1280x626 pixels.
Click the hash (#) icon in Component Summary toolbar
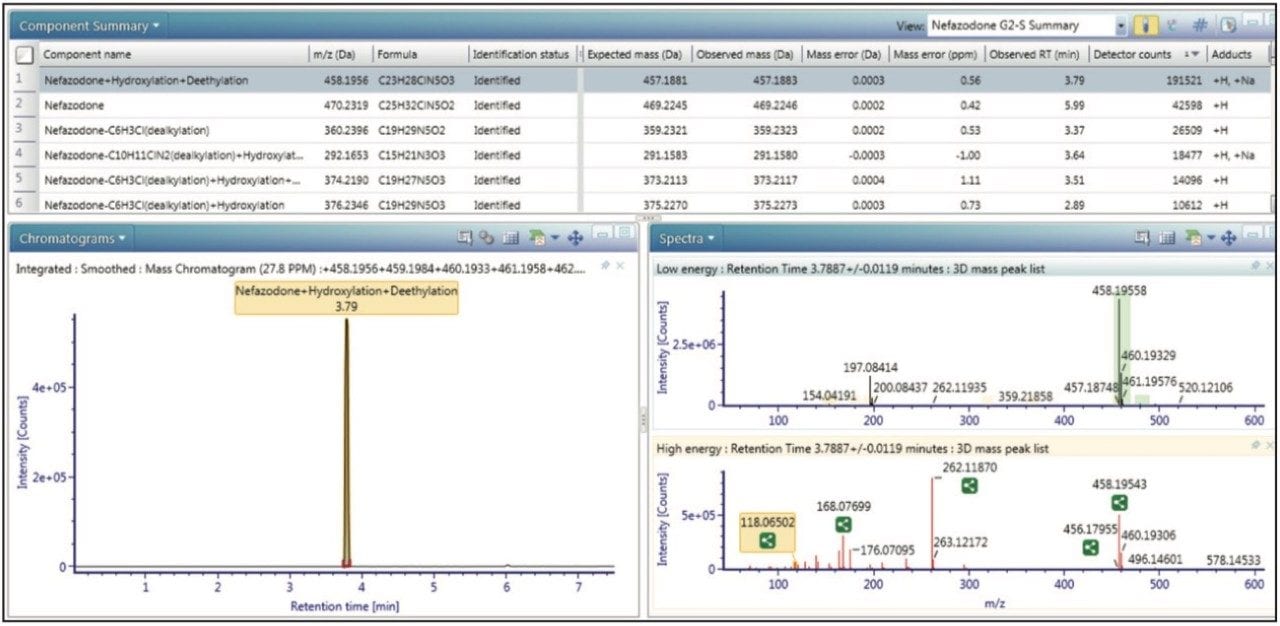click(1200, 25)
